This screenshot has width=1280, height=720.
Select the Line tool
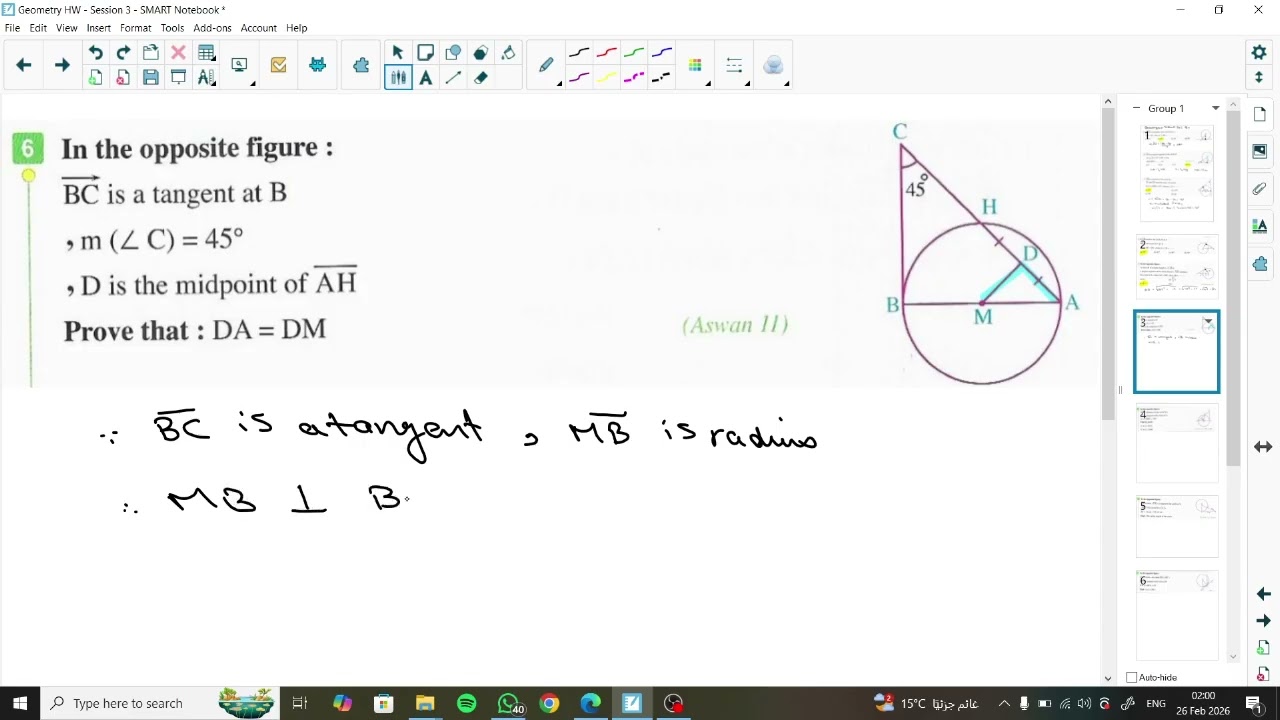(x=453, y=77)
